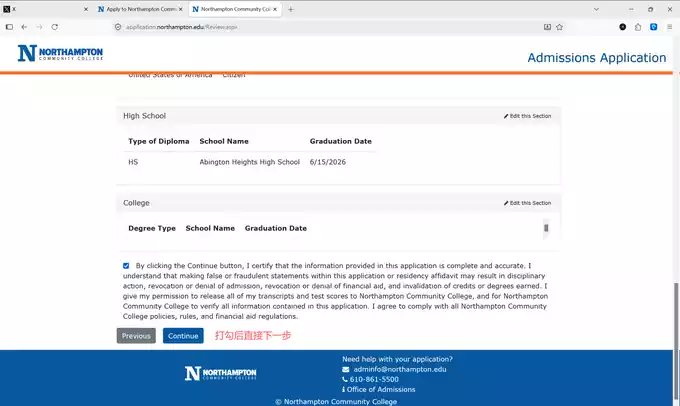Click the Type of Diploma column header

pyautogui.click(x=159, y=141)
